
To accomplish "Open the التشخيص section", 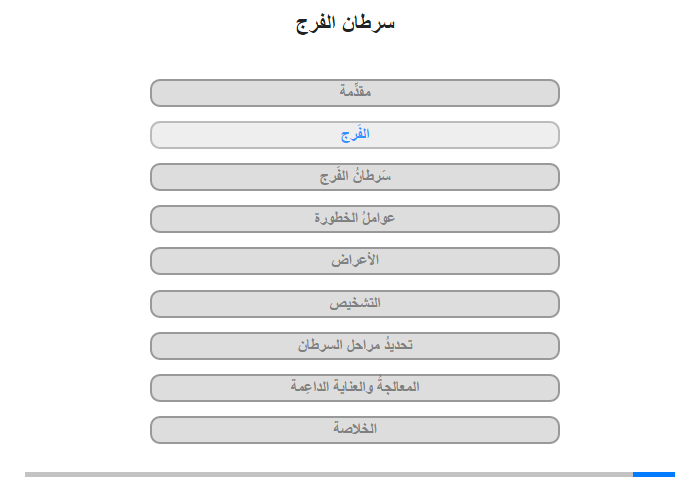I will pyautogui.click(x=354, y=304).
